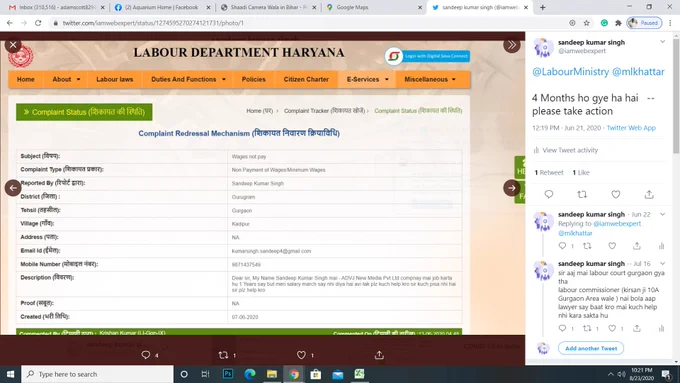
Task: Reply to the Jul 16 tweet
Action: 562,328
